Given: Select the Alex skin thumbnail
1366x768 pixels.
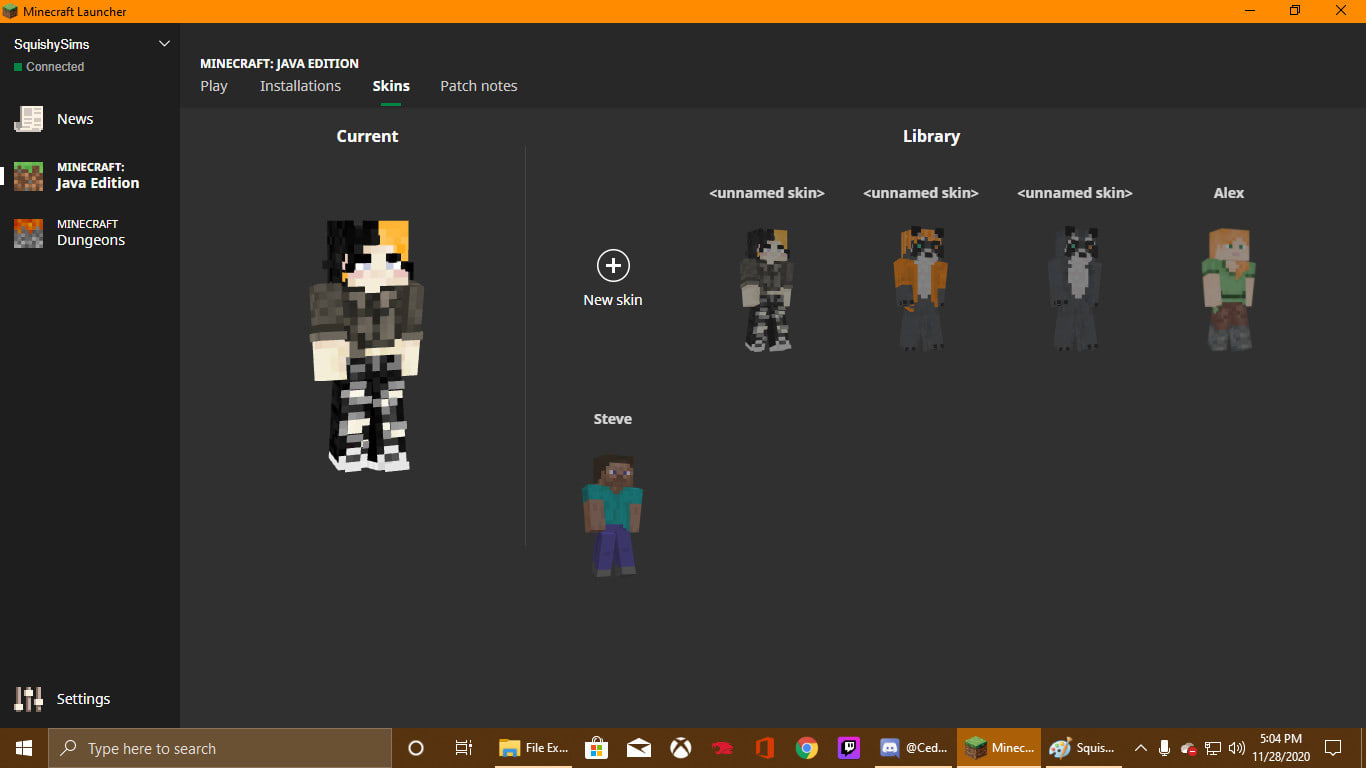Looking at the screenshot, I should pyautogui.click(x=1228, y=288).
